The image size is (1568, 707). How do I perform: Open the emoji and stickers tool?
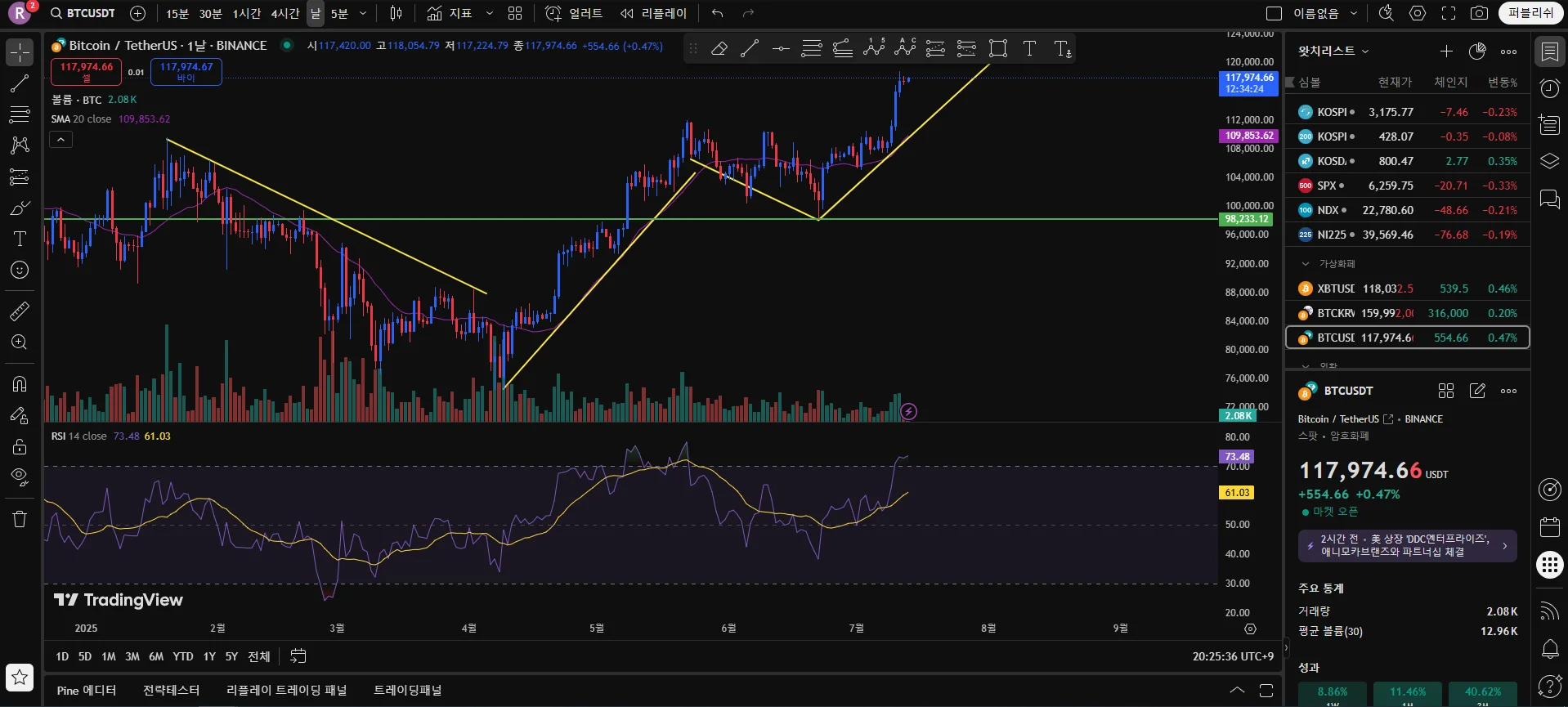pos(20,270)
